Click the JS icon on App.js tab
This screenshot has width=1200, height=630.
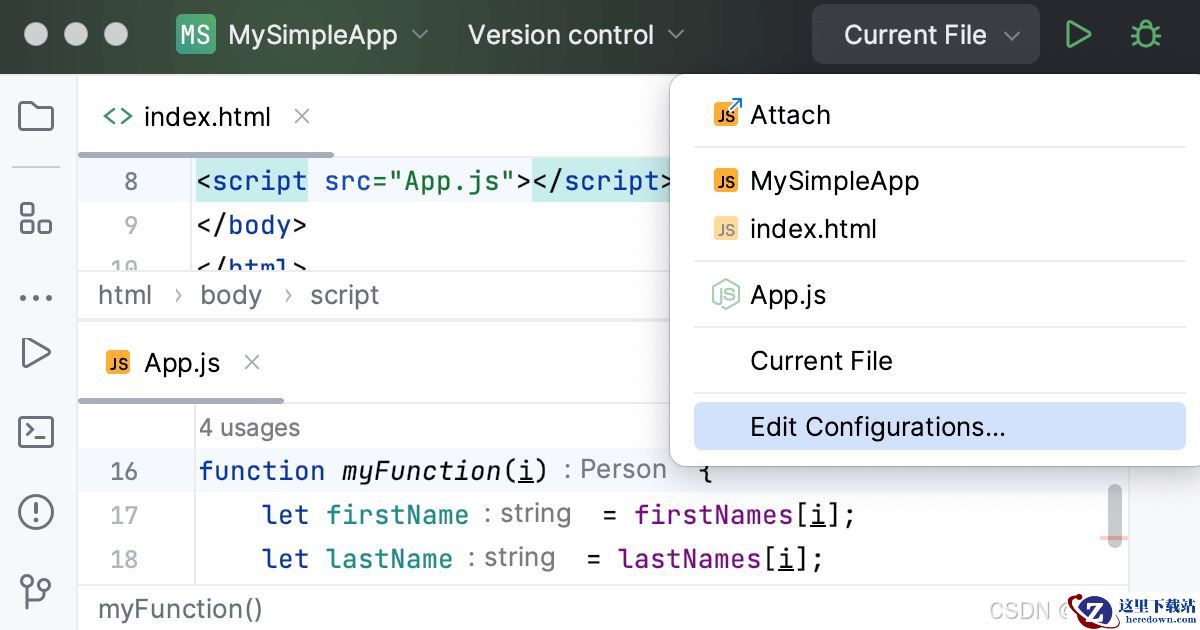(118, 363)
